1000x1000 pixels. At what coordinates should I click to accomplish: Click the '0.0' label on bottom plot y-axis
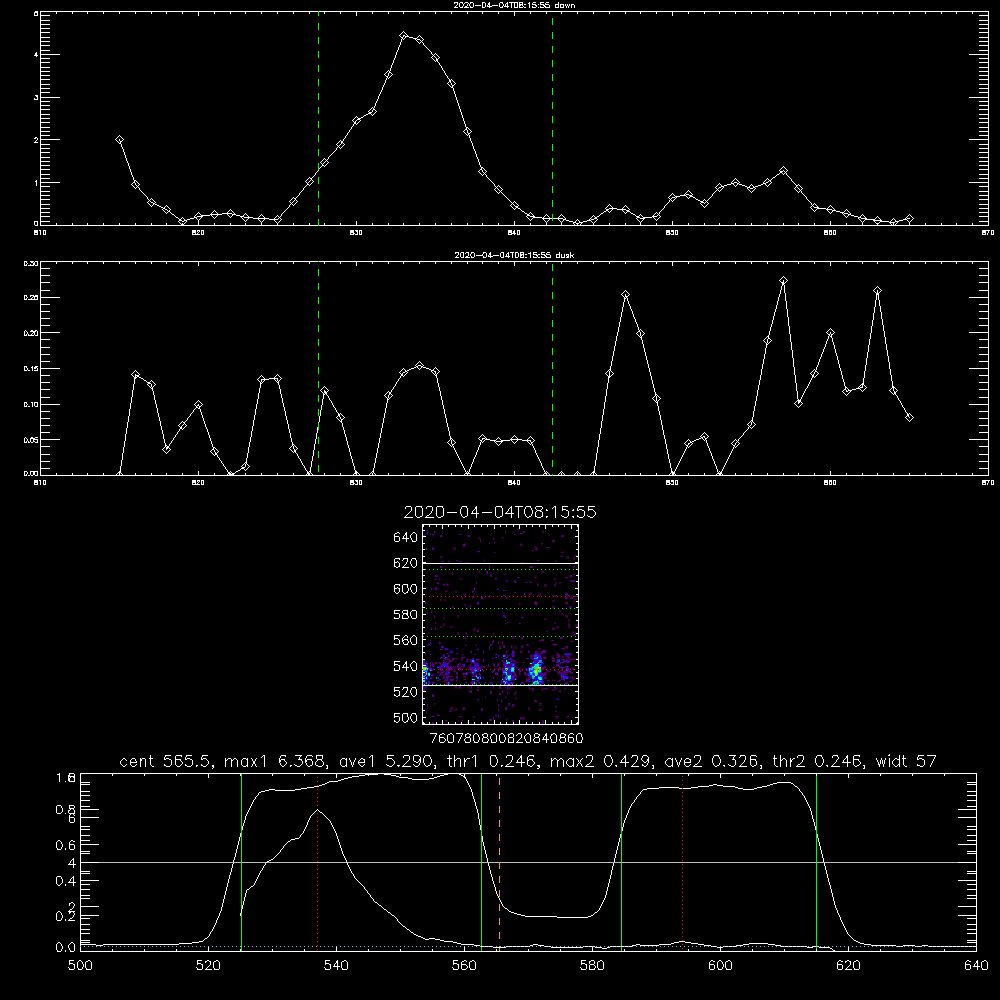65,947
